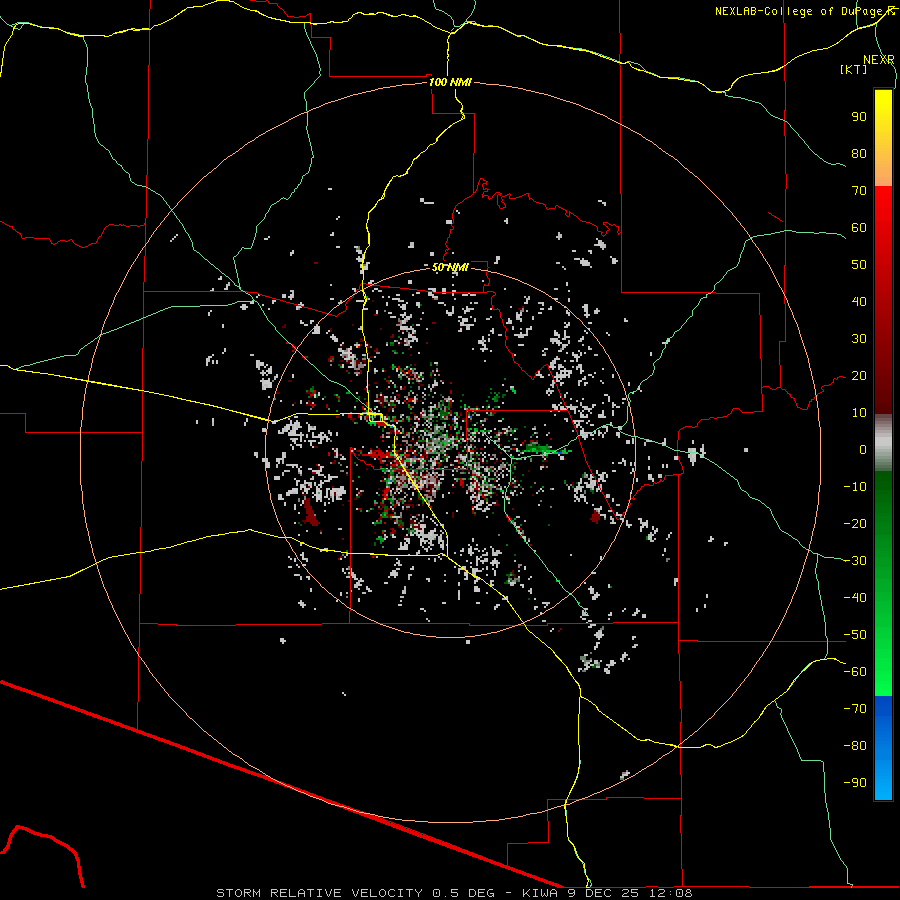Click the 90 value on velocity scale

[x=859, y=117]
